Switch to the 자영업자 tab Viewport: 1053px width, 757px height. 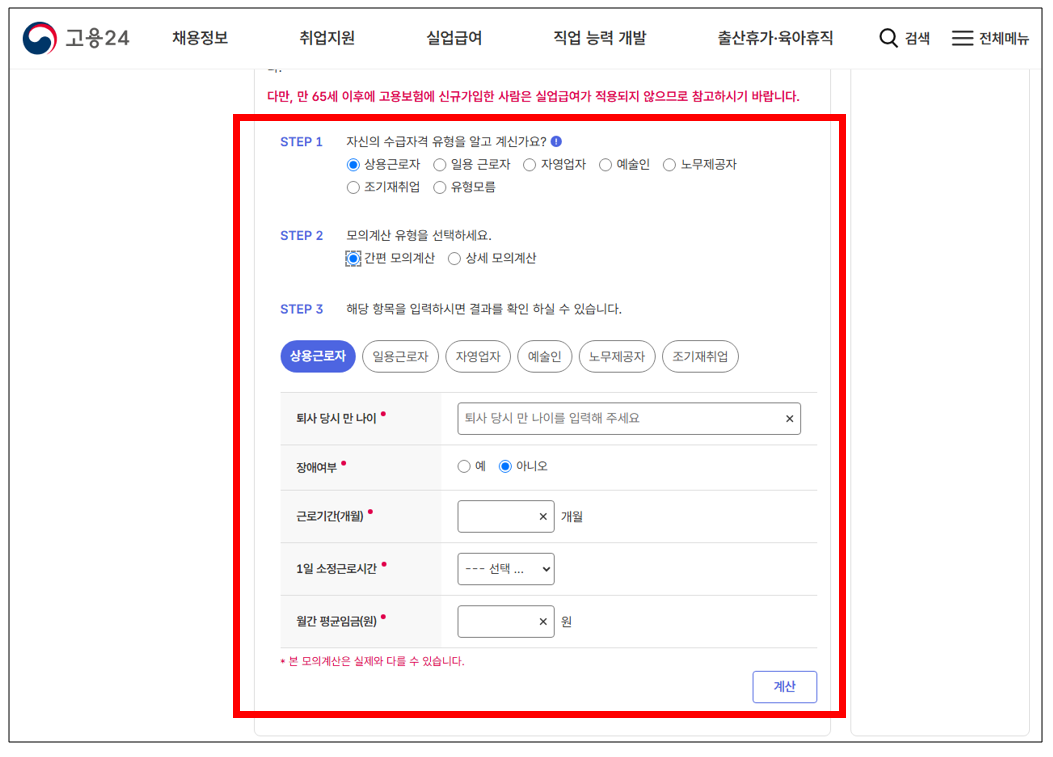(478, 356)
